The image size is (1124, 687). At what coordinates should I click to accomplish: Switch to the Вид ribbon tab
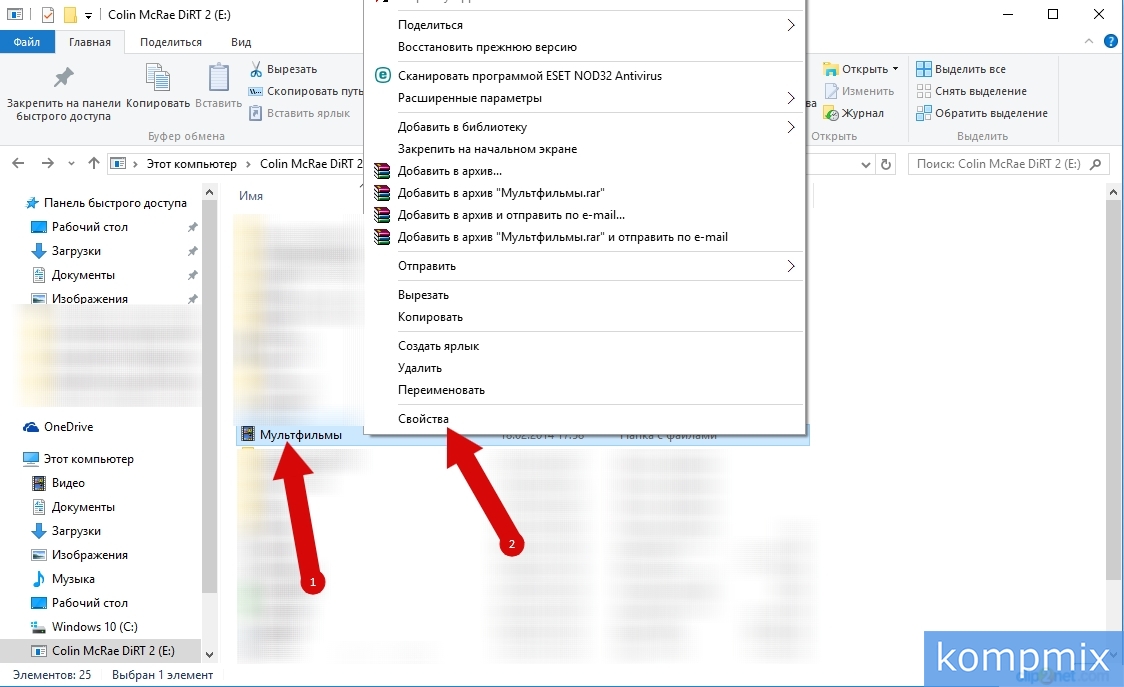pos(241,42)
